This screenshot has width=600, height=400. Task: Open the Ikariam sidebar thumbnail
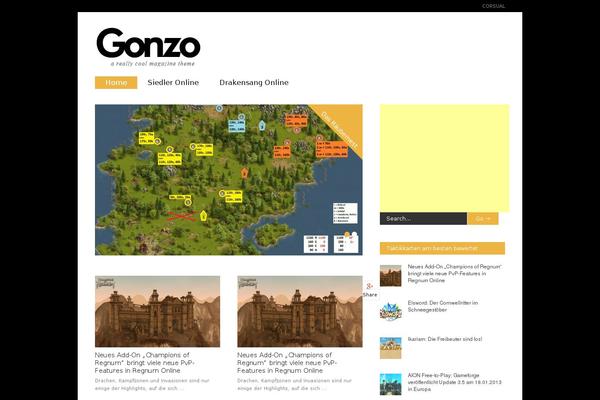tap(390, 348)
